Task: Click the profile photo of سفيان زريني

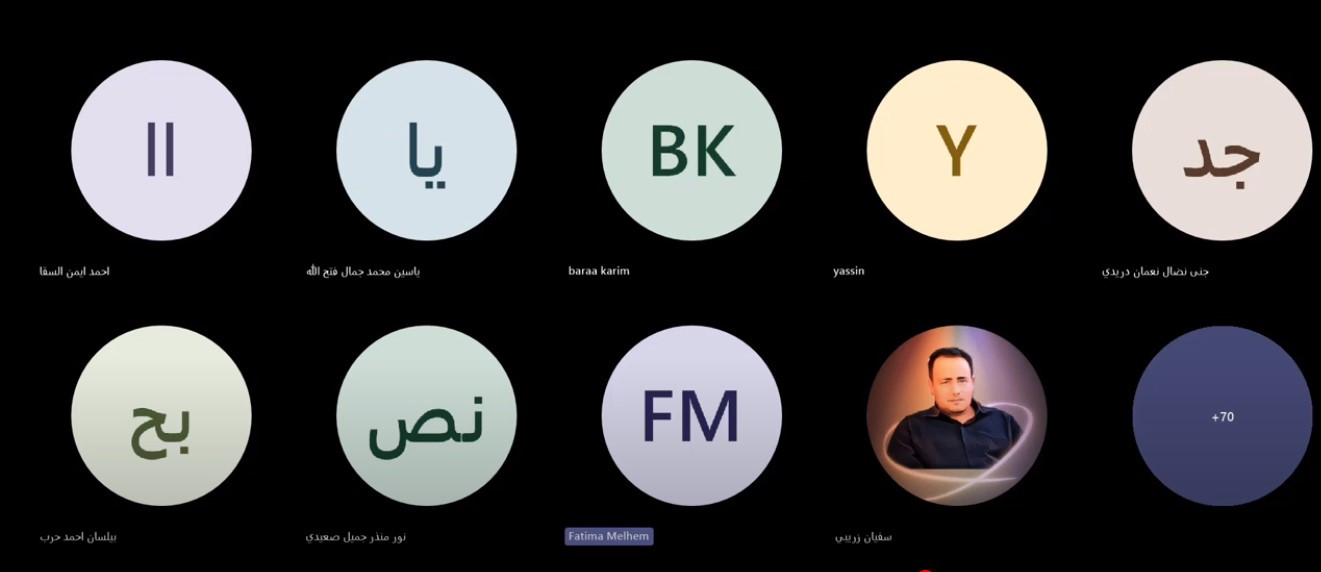Action: tap(957, 415)
